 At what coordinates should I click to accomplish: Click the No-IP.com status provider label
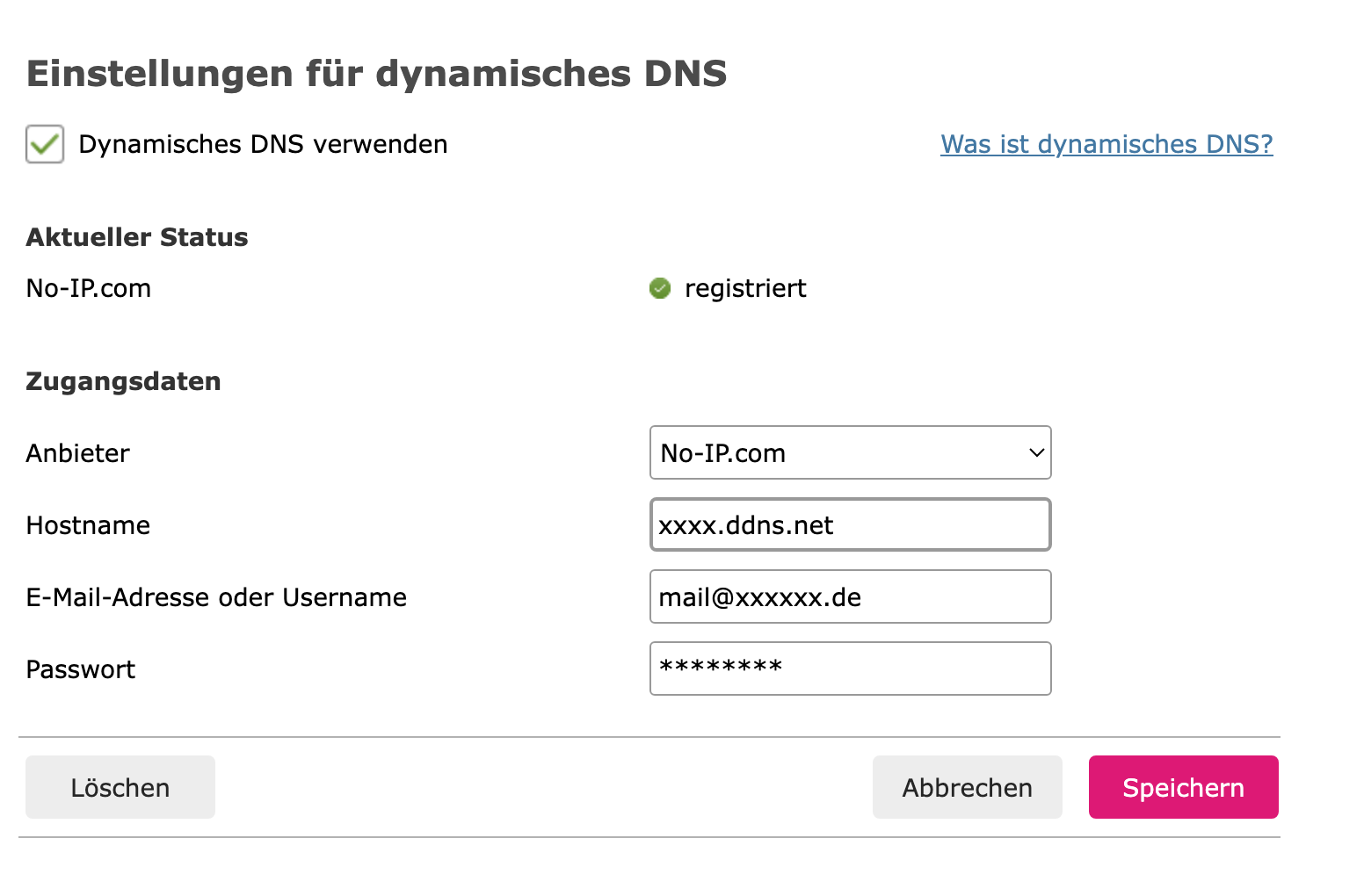coord(89,288)
